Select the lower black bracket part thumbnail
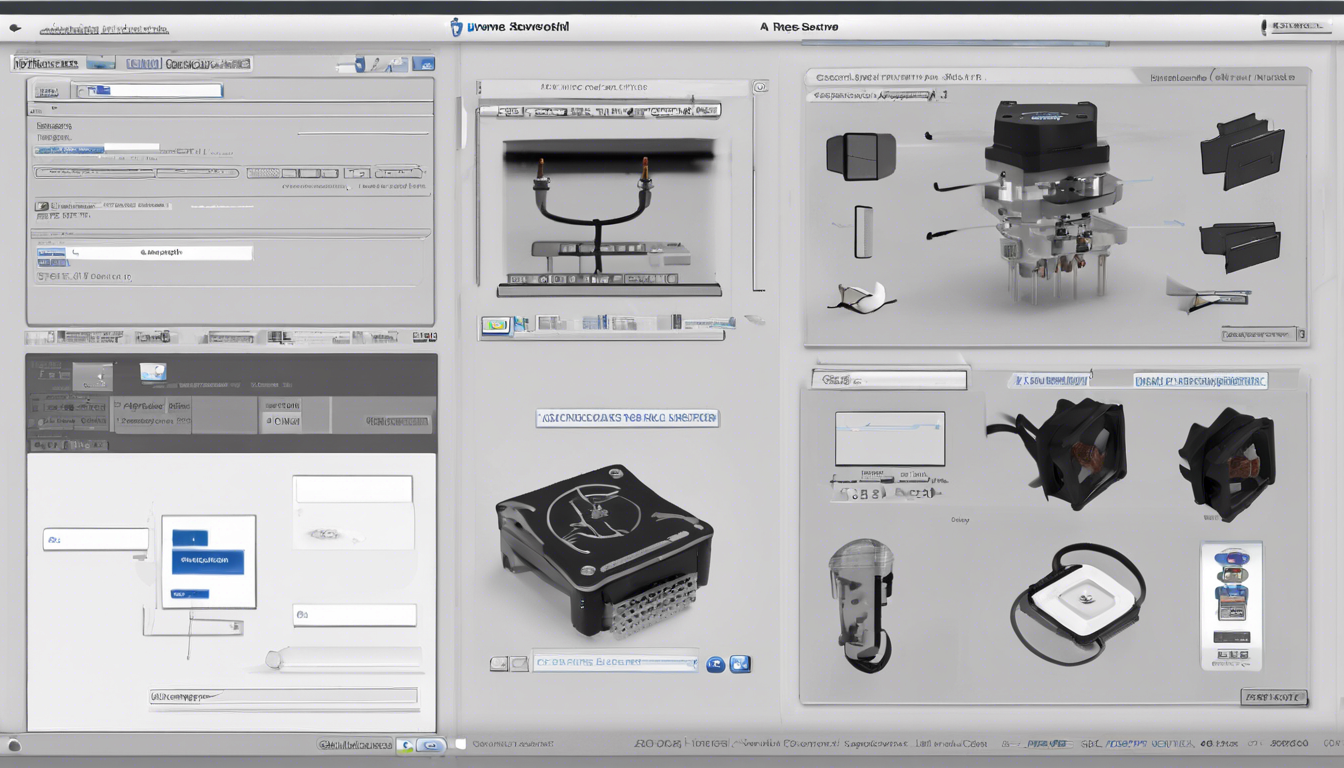 1241,246
